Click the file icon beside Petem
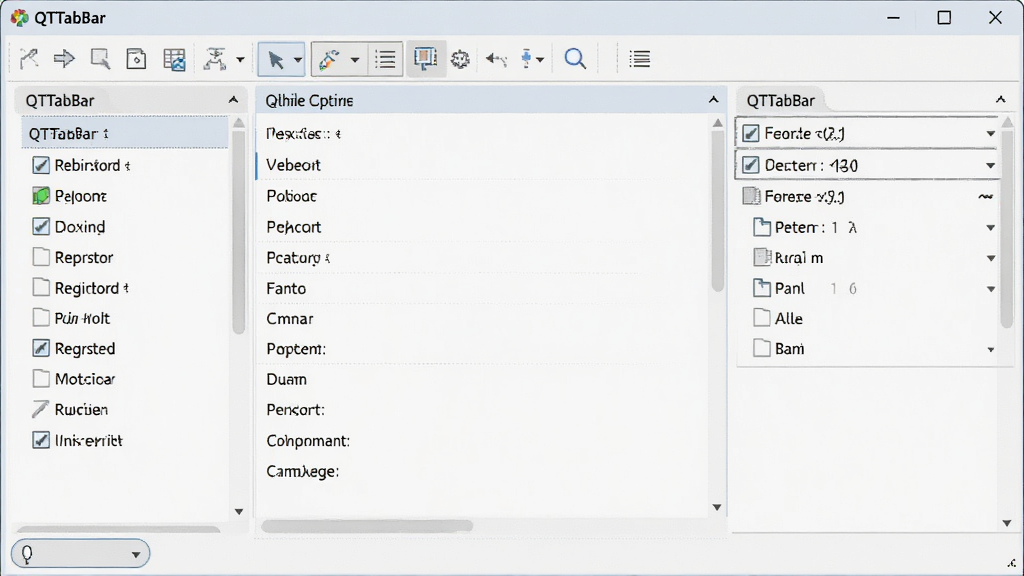 pos(761,227)
